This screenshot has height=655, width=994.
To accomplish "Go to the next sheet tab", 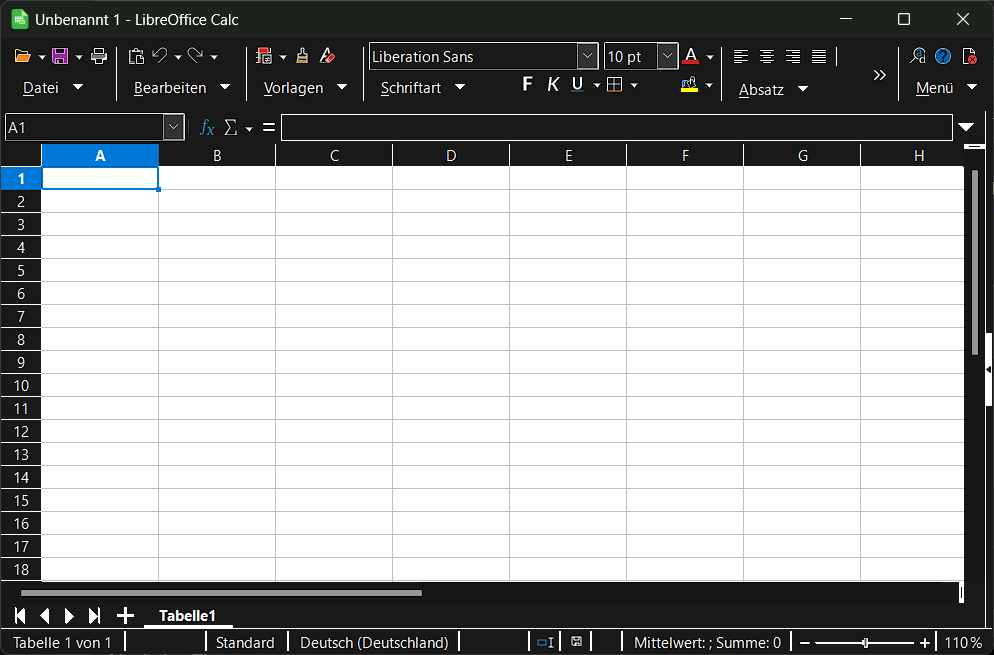I will pyautogui.click(x=69, y=616).
